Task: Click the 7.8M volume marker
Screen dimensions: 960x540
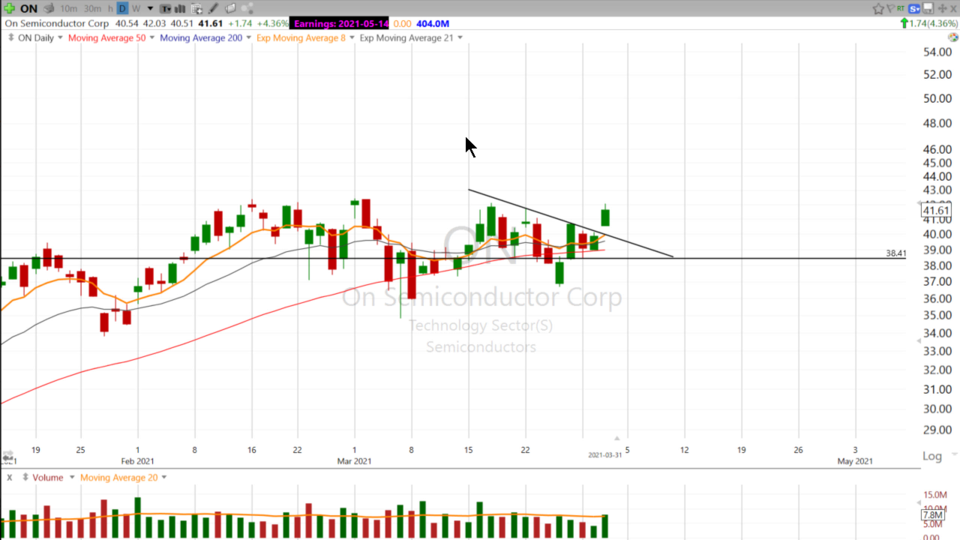Action: pos(933,515)
